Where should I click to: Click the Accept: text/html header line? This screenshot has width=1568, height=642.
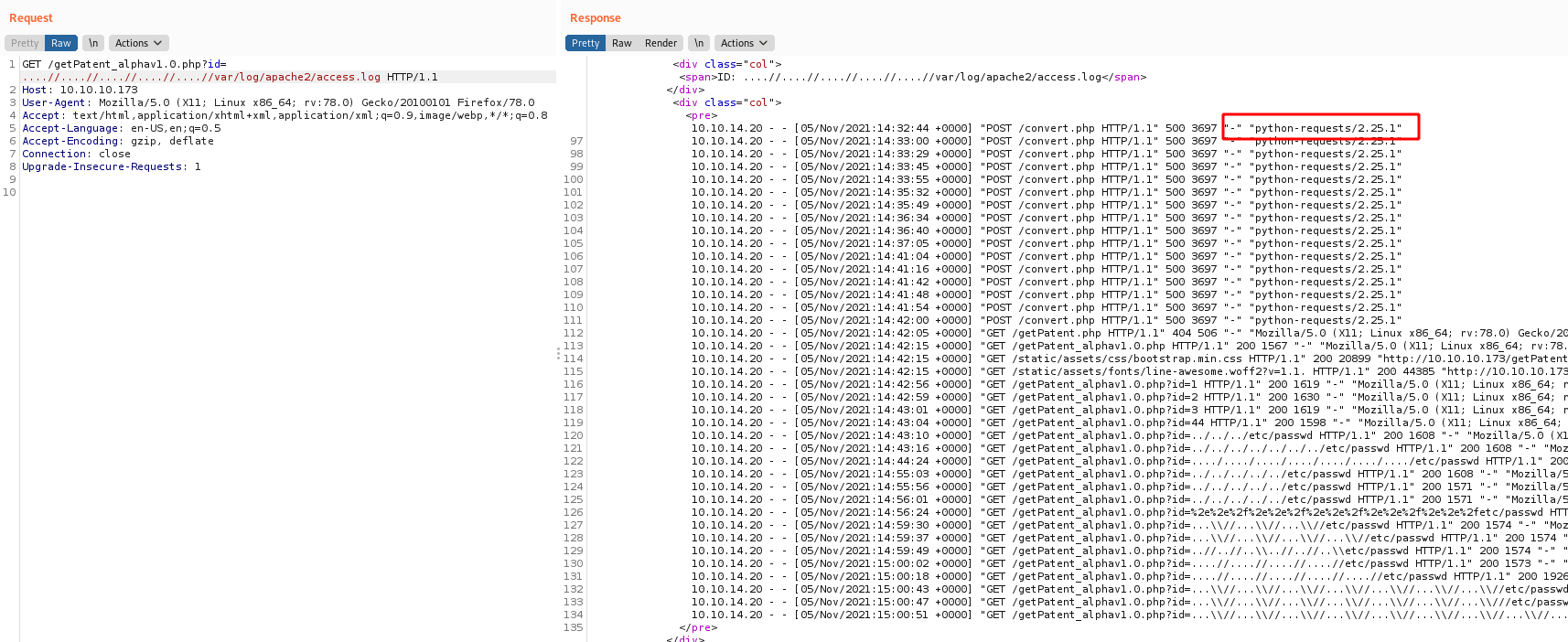(285, 115)
